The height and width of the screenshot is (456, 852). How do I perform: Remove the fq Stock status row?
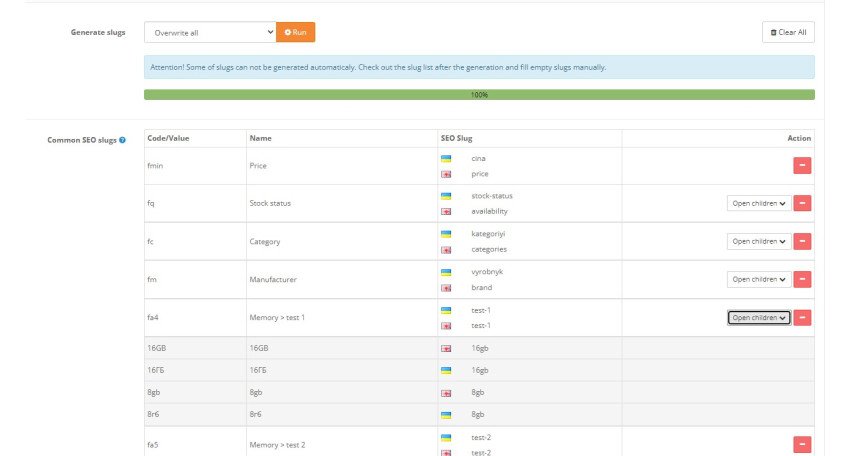[802, 203]
